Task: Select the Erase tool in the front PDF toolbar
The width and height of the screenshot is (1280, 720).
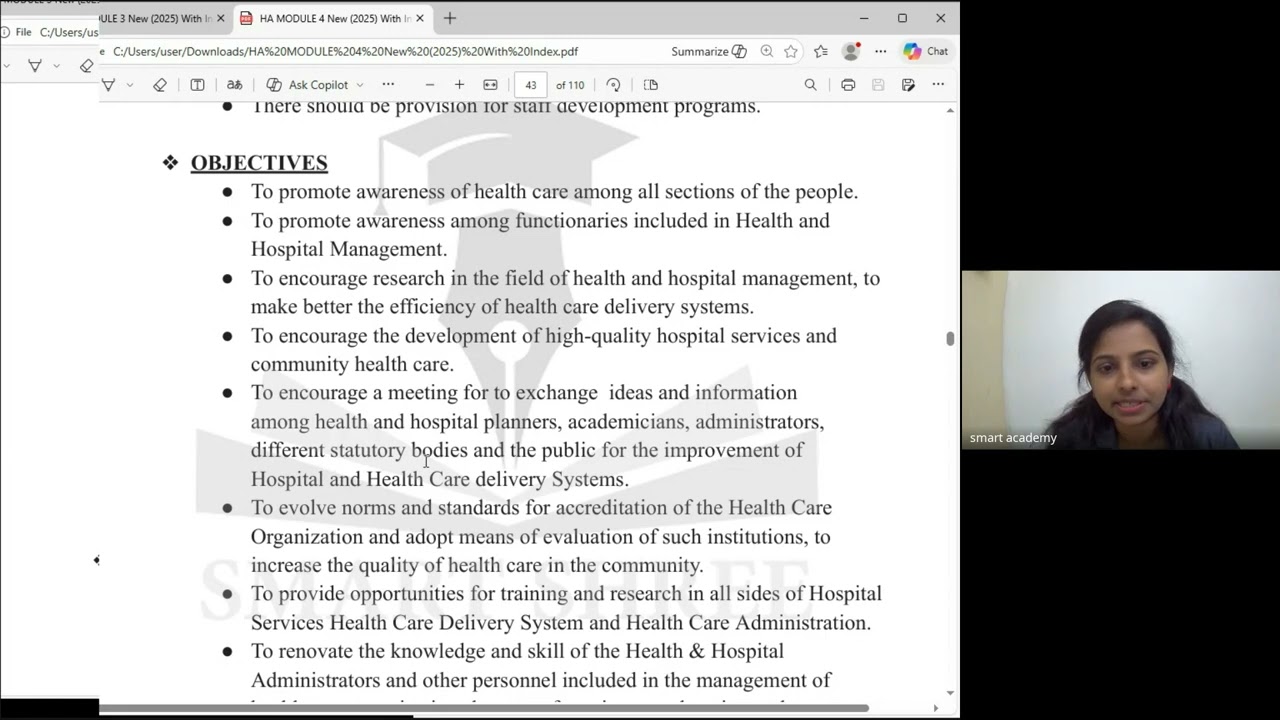Action: point(160,85)
